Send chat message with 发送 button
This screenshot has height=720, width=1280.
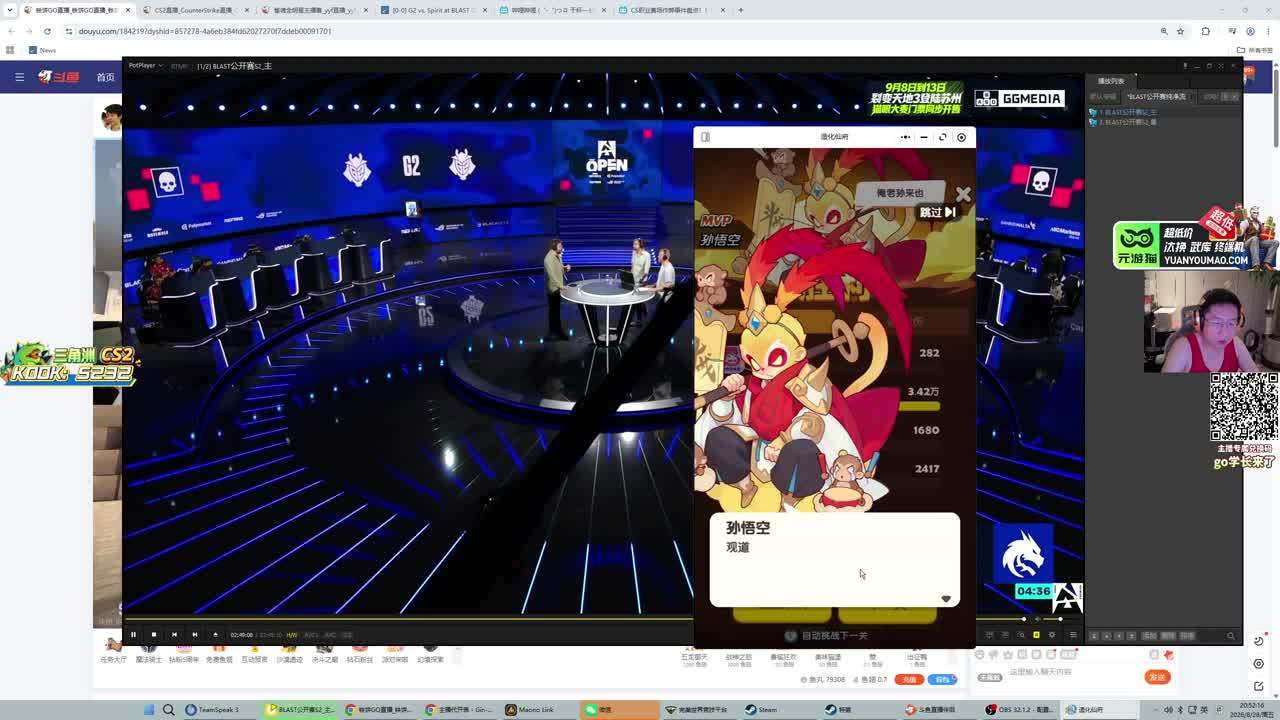click(x=1157, y=677)
